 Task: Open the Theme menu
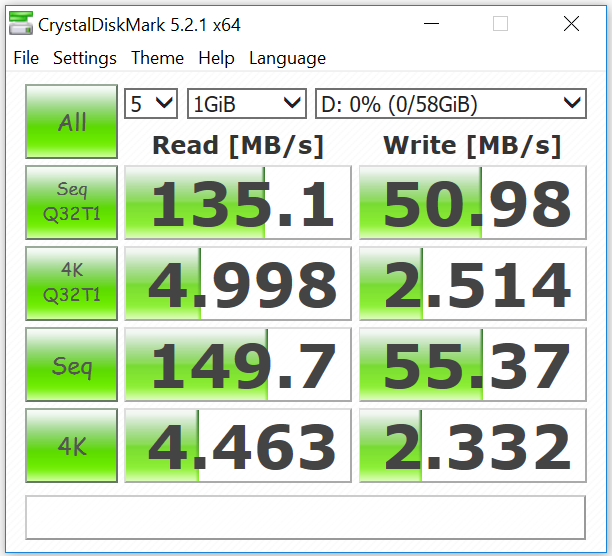click(157, 58)
